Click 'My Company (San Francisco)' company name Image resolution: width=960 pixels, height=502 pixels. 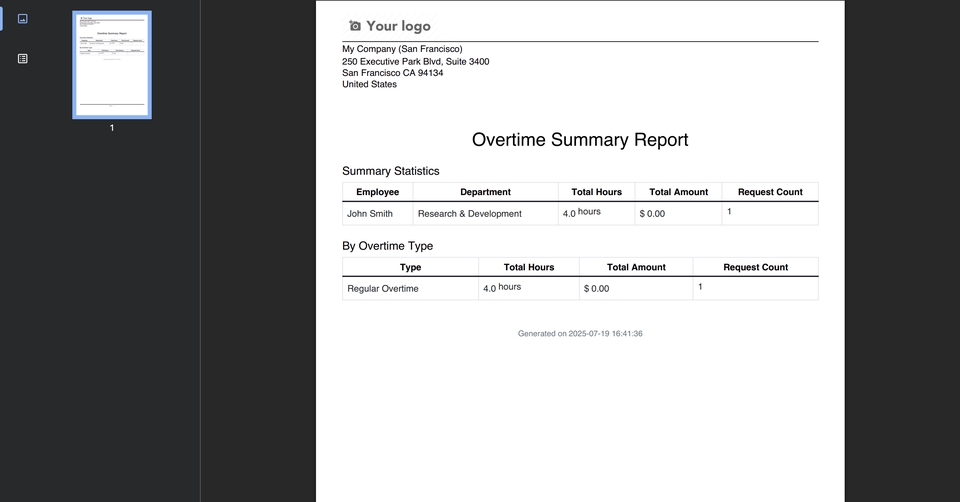point(402,49)
